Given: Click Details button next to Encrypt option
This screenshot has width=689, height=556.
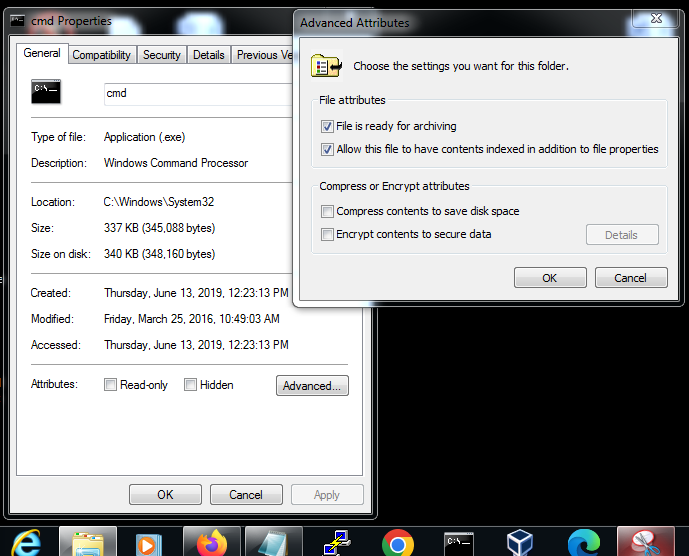Looking at the screenshot, I should 622,235.
